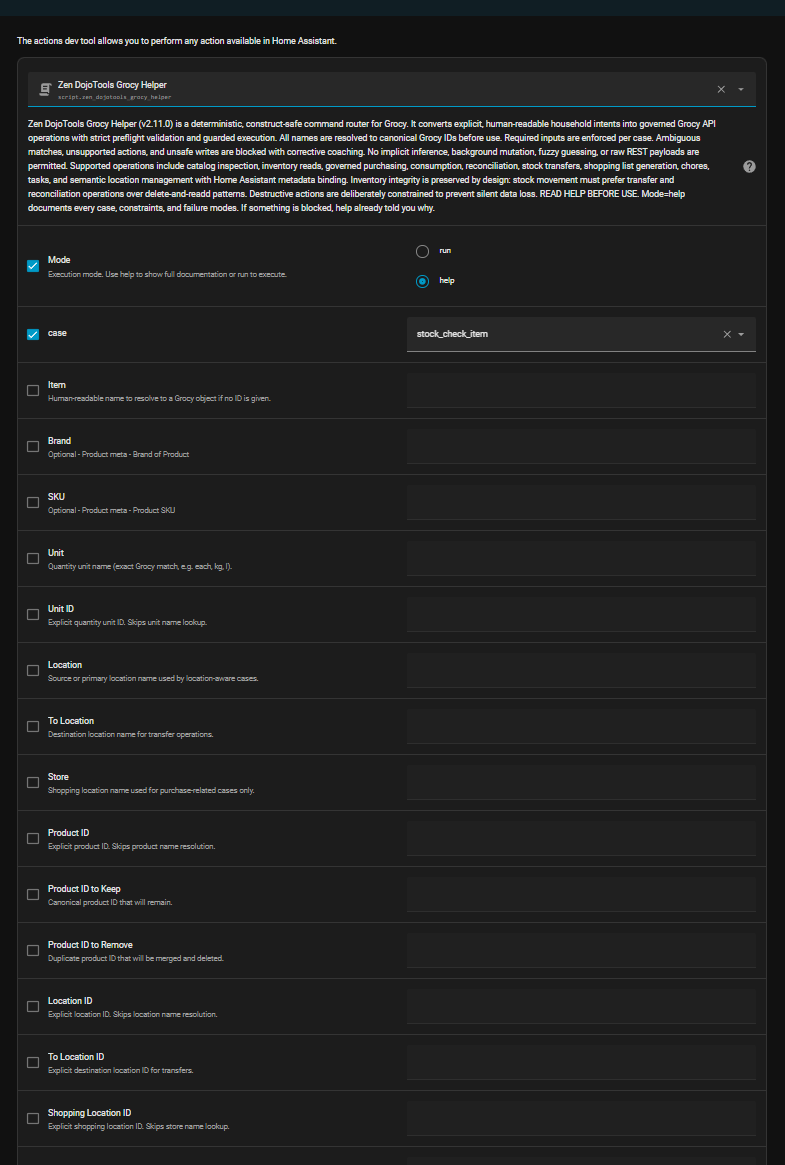The height and width of the screenshot is (1165, 785).
Task: Clear the stock_check_item case value
Action: tap(727, 334)
